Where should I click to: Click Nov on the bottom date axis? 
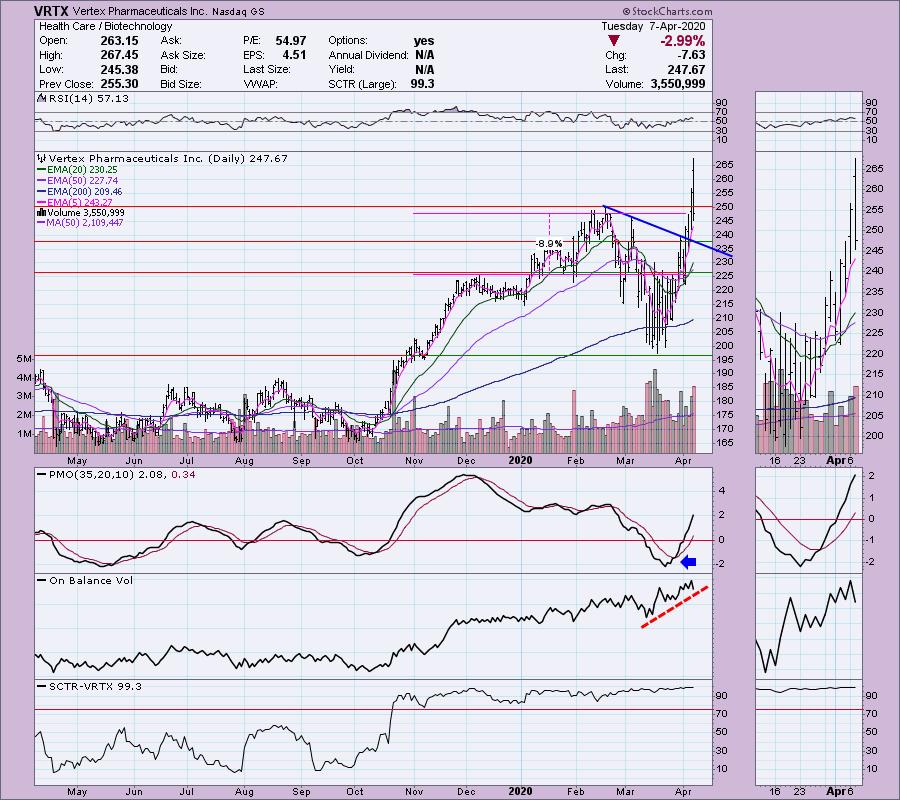click(x=414, y=791)
